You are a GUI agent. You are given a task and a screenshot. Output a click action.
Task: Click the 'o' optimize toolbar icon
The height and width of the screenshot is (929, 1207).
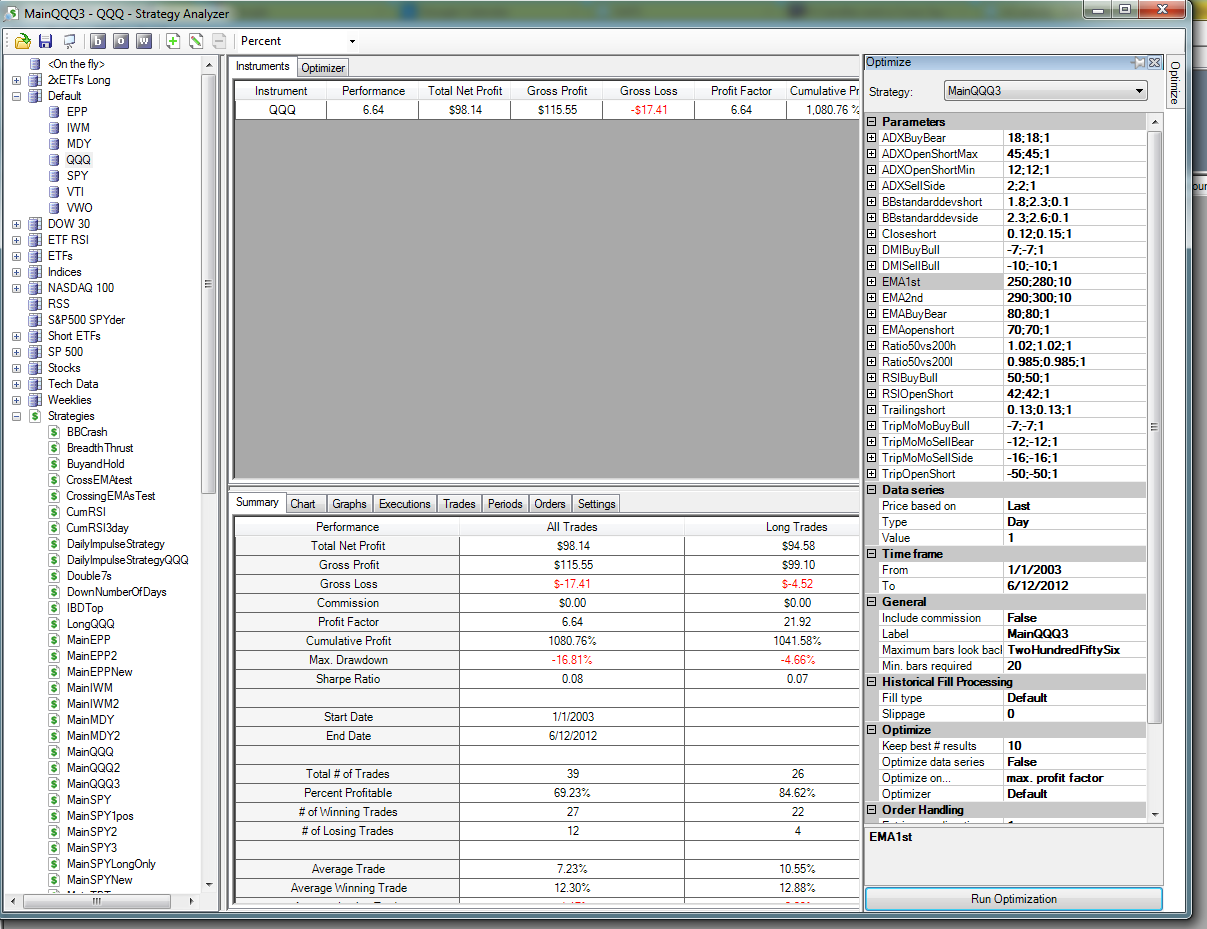[x=121, y=41]
